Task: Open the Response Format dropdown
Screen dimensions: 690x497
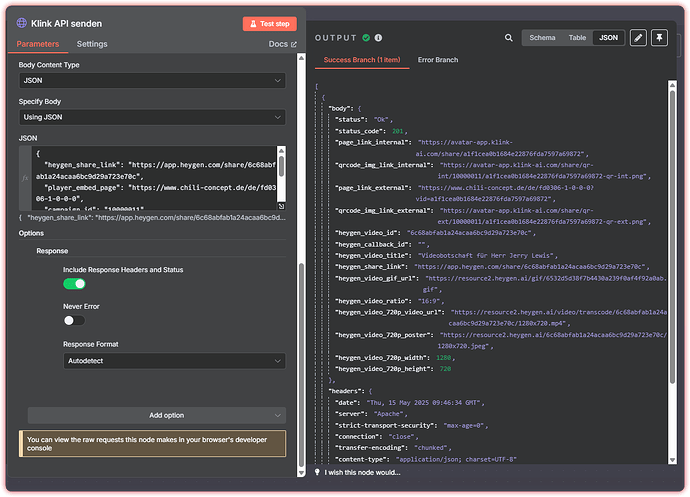Action: [174, 361]
